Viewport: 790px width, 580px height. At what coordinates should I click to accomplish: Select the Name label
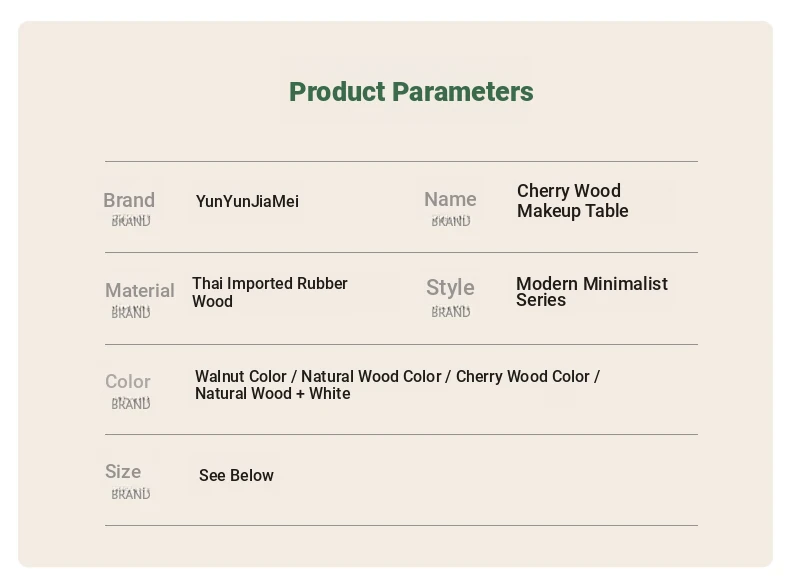pyautogui.click(x=450, y=199)
